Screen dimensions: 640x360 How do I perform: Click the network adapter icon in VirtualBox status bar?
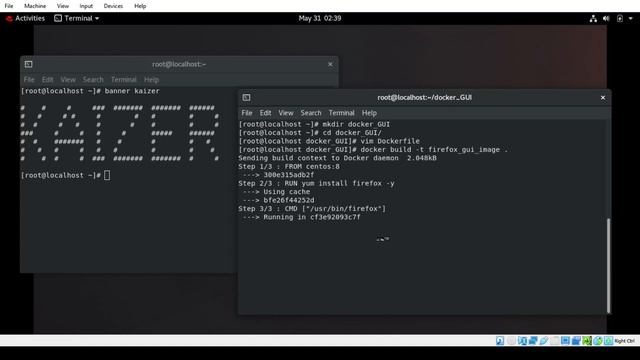click(533, 341)
